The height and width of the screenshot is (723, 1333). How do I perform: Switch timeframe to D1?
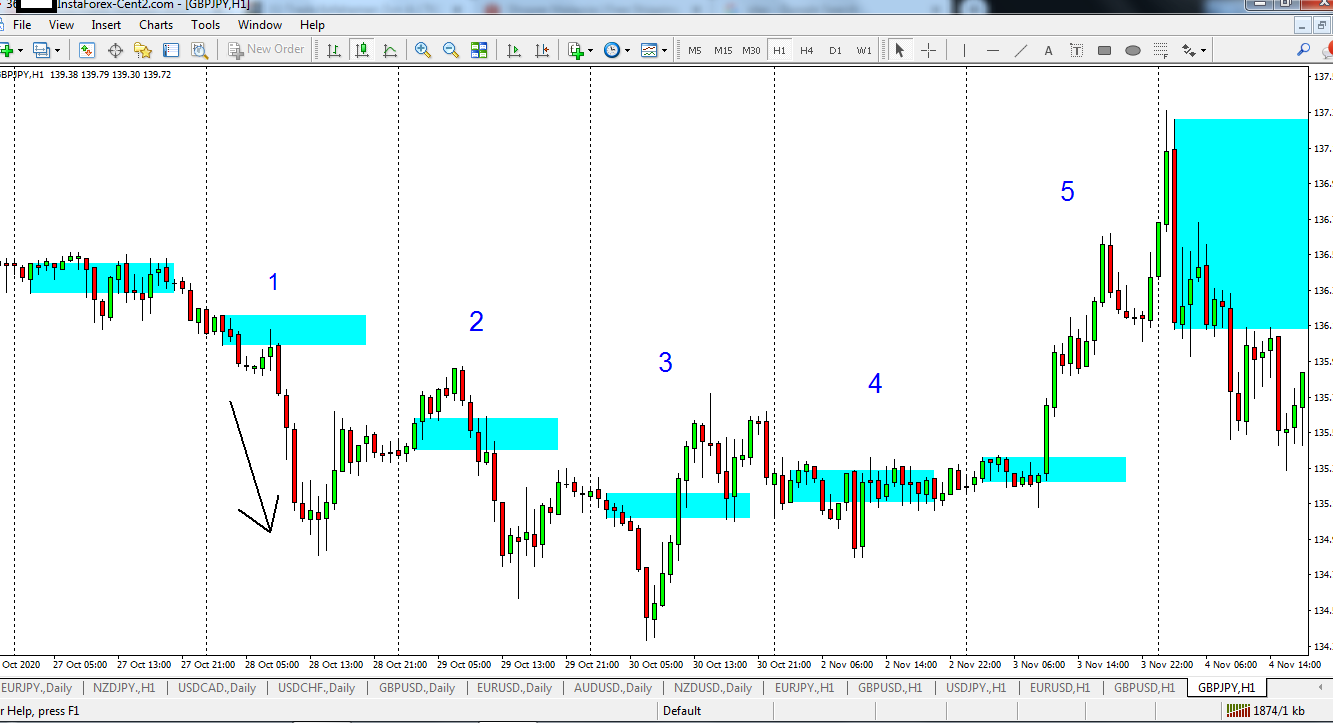(835, 51)
